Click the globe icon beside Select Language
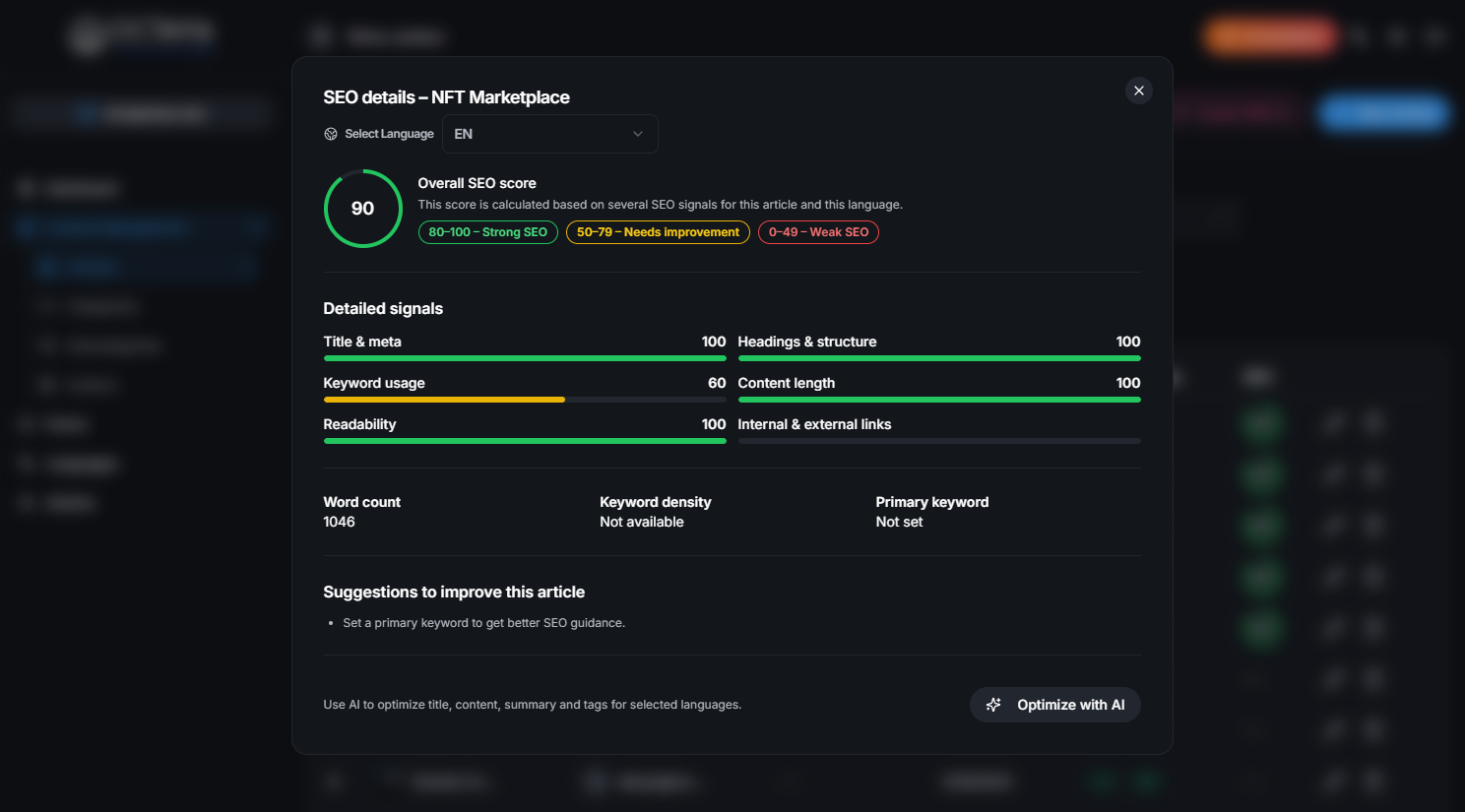 pyautogui.click(x=331, y=134)
